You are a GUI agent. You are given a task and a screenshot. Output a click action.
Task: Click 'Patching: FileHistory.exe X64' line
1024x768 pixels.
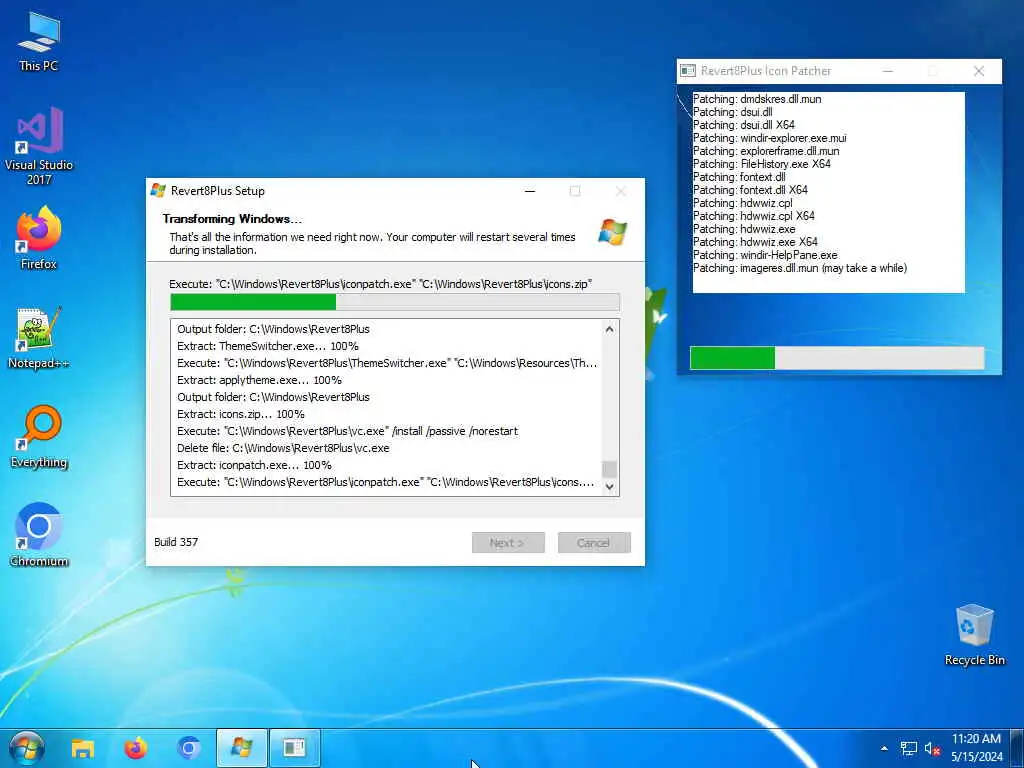coord(761,164)
